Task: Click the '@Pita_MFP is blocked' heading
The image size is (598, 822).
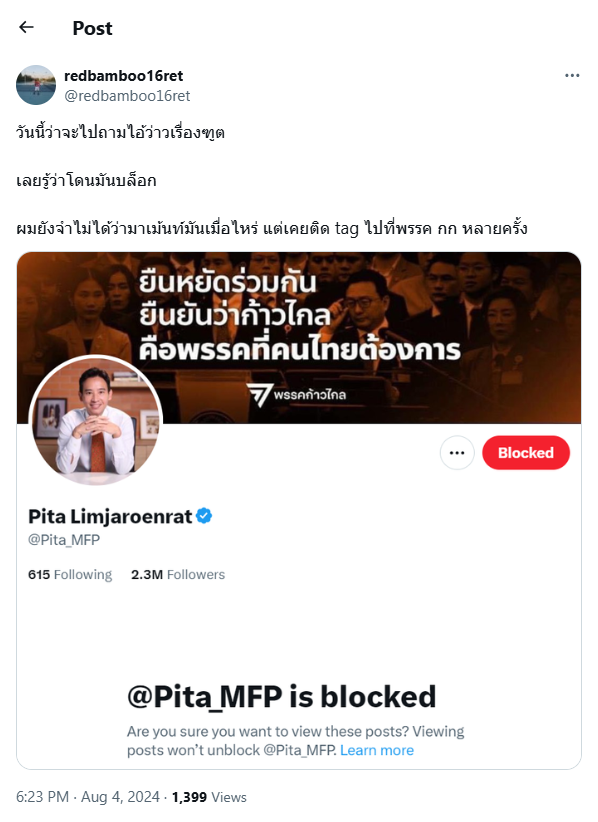Action: (281, 697)
